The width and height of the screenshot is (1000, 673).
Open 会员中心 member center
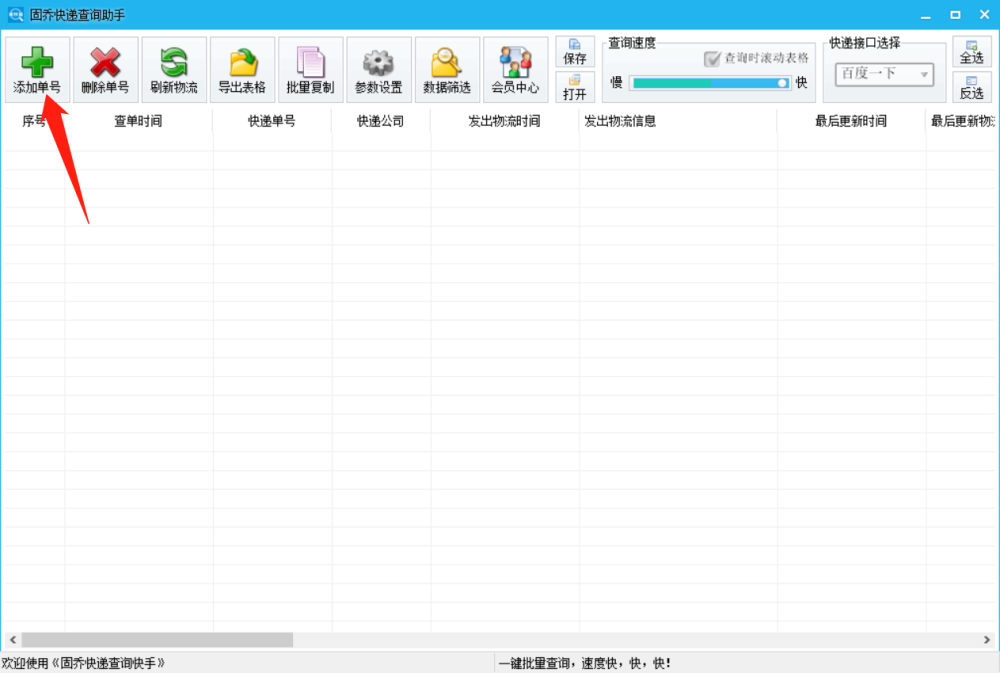point(515,70)
